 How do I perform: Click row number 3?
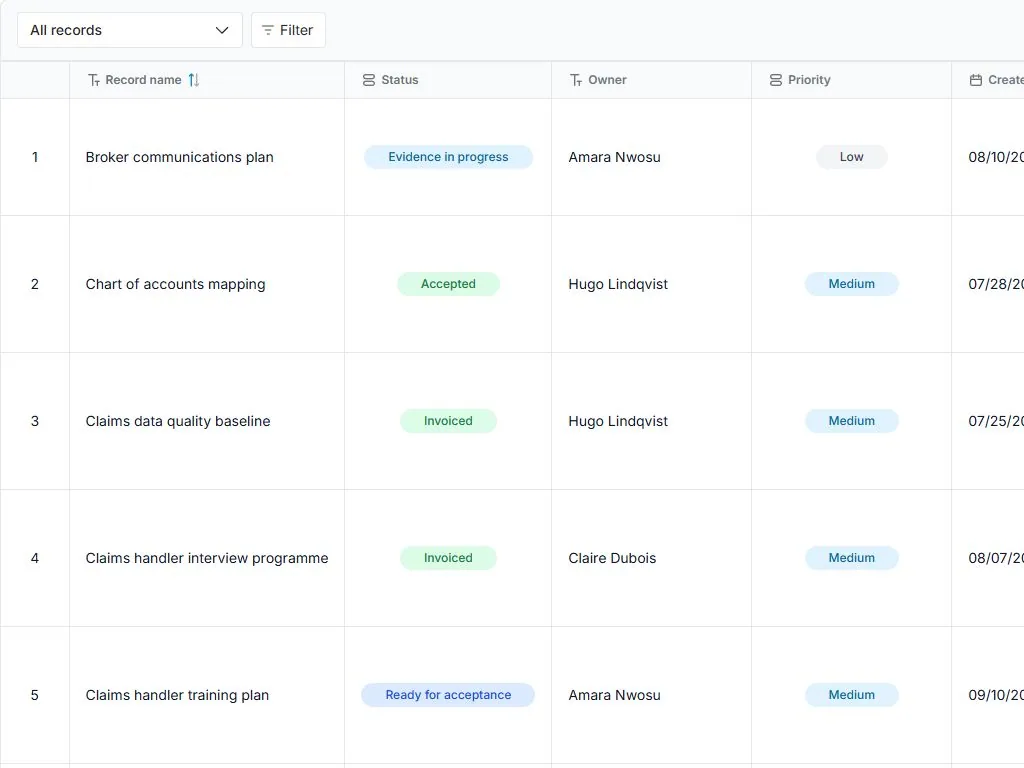click(35, 421)
